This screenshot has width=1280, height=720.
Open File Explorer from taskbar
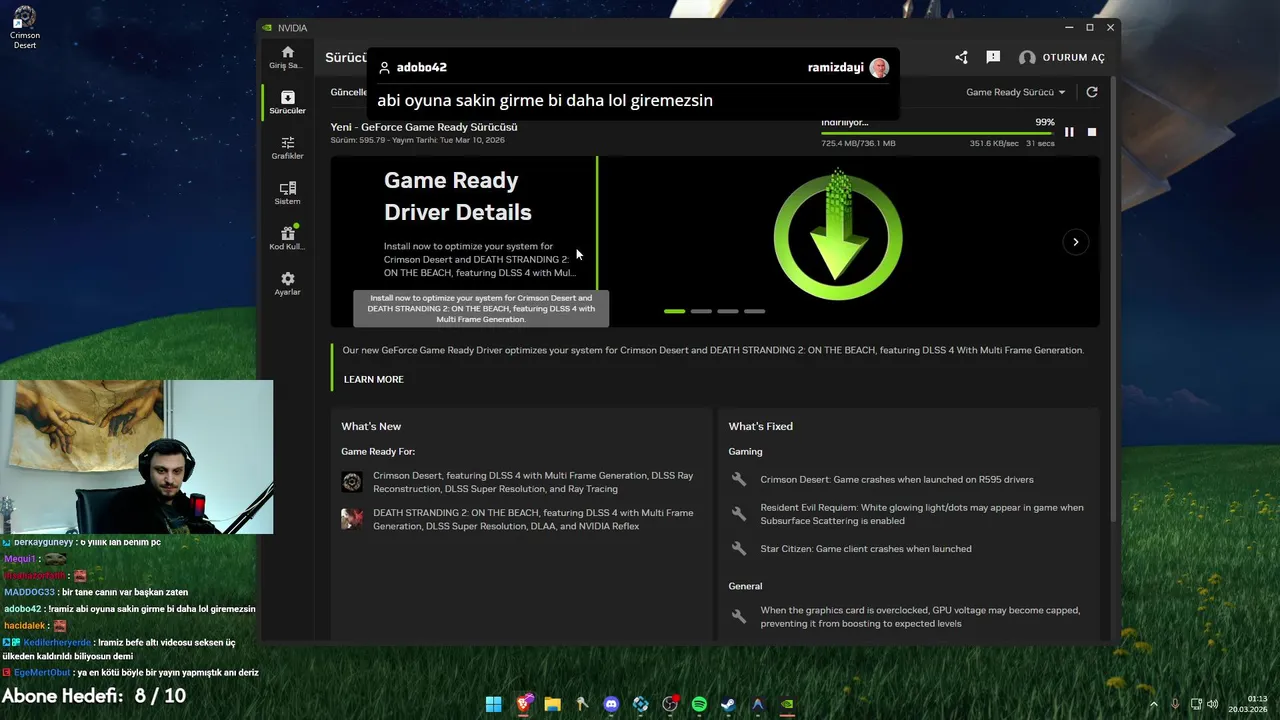[552, 704]
